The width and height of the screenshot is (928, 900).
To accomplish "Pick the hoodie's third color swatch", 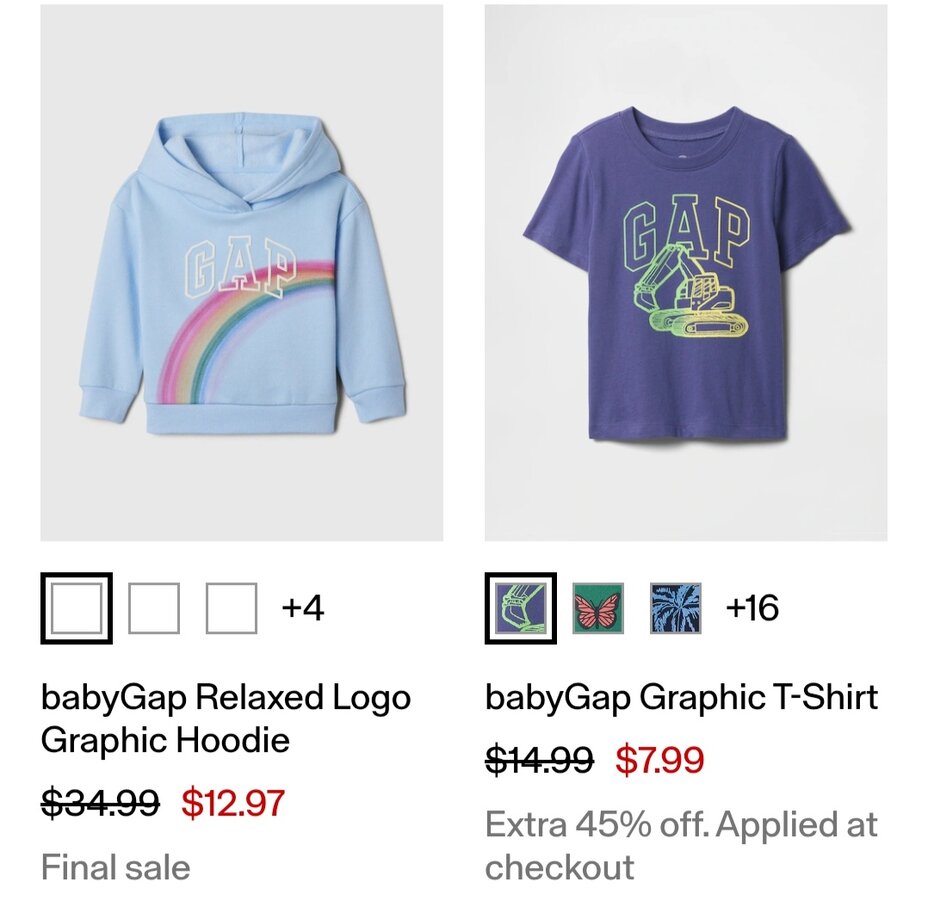I will coord(231,608).
